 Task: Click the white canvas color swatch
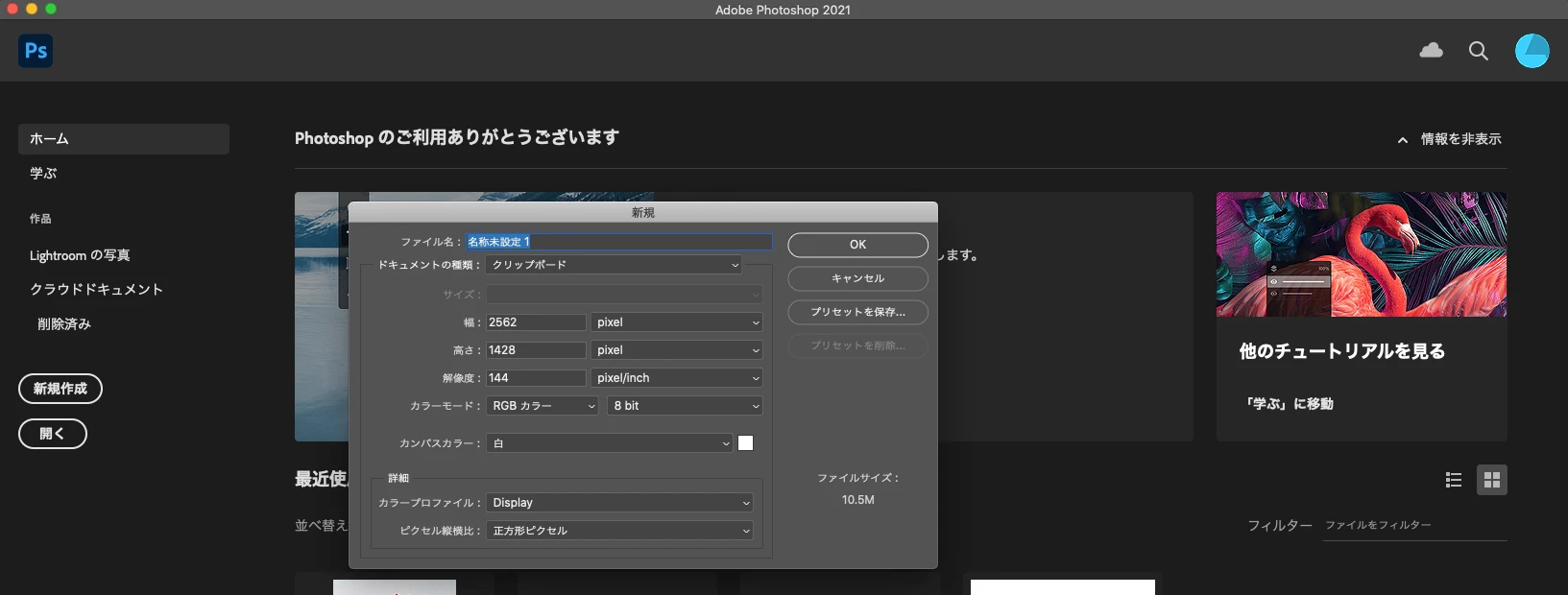(746, 443)
